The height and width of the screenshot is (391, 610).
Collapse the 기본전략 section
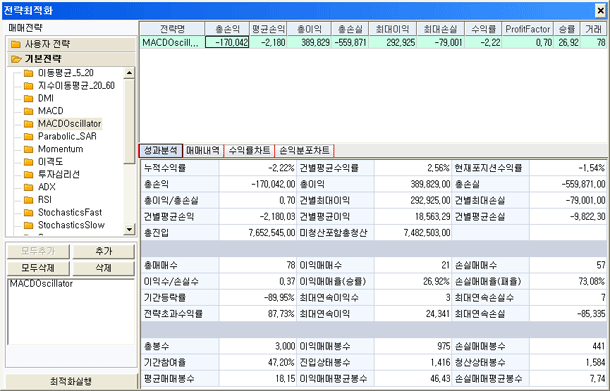(71, 59)
